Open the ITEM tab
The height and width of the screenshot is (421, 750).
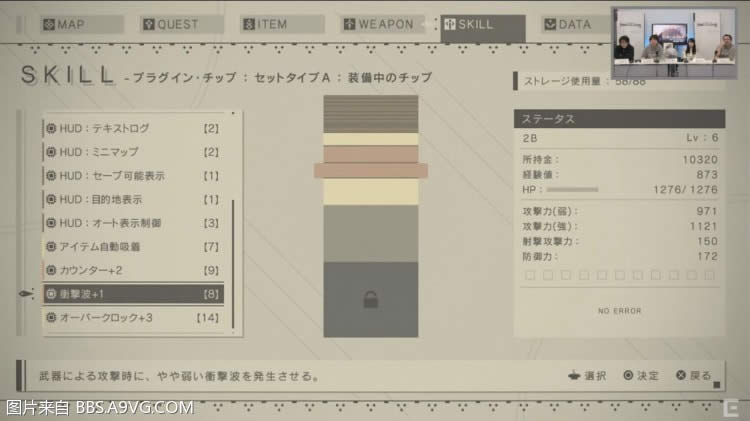coord(267,24)
